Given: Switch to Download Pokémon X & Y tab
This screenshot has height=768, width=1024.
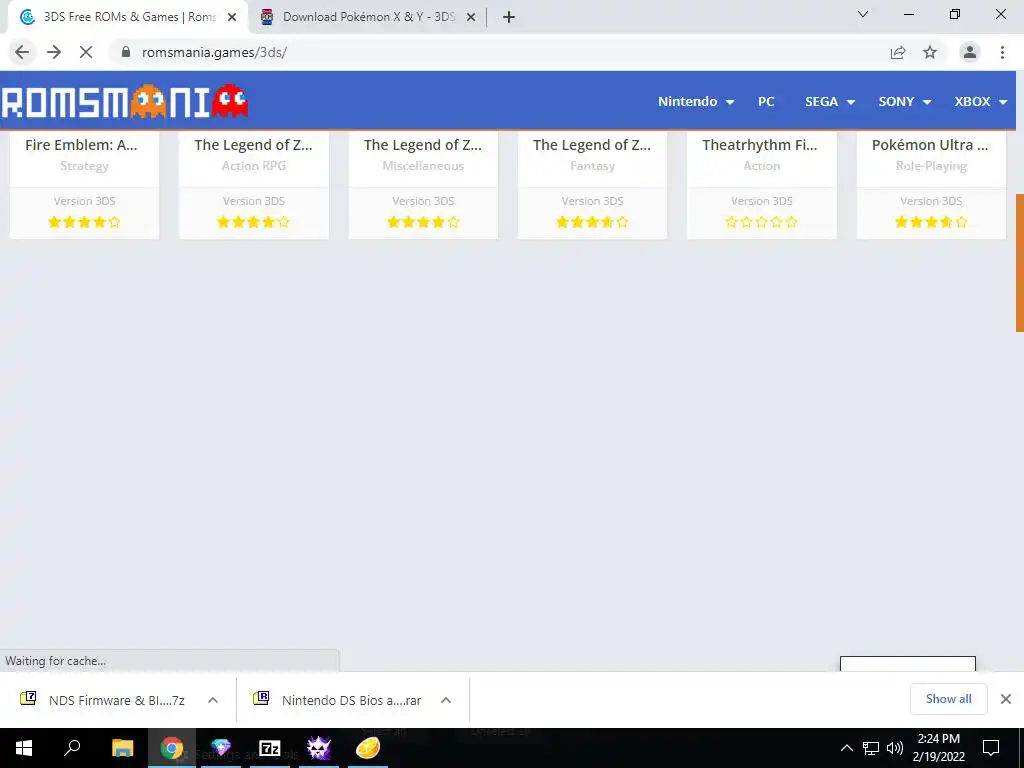Looking at the screenshot, I should (368, 17).
